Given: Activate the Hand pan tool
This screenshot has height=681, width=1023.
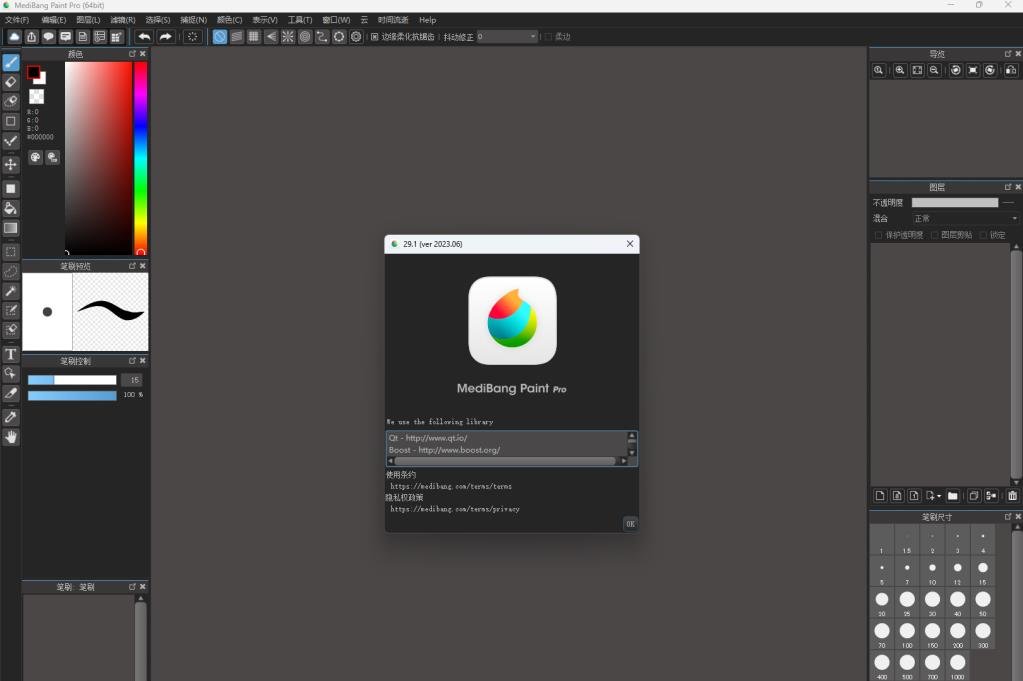Looking at the screenshot, I should click(x=11, y=437).
